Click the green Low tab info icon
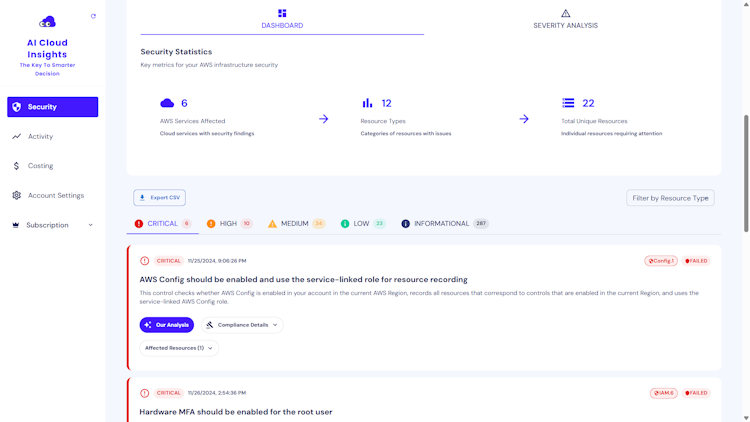The height and width of the screenshot is (422, 750). tap(345, 223)
